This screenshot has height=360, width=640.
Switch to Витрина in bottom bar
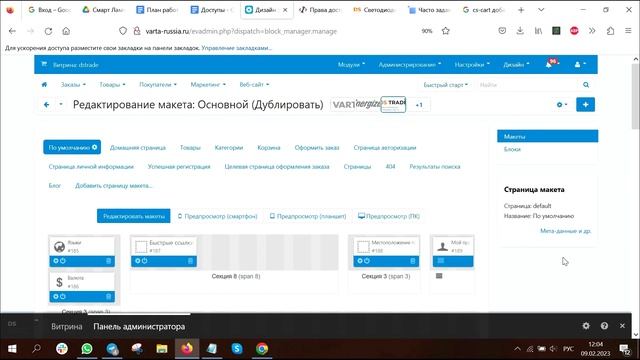(67, 327)
